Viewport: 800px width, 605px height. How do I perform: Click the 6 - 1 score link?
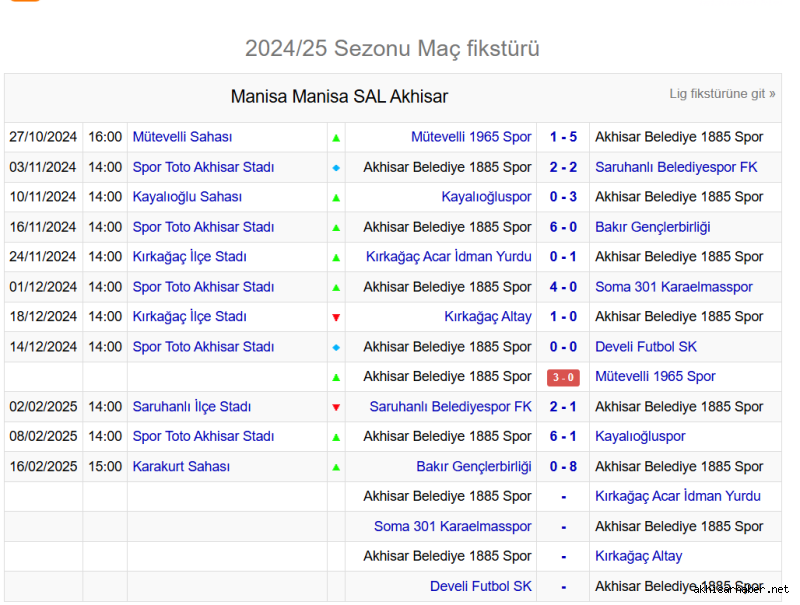coord(563,436)
